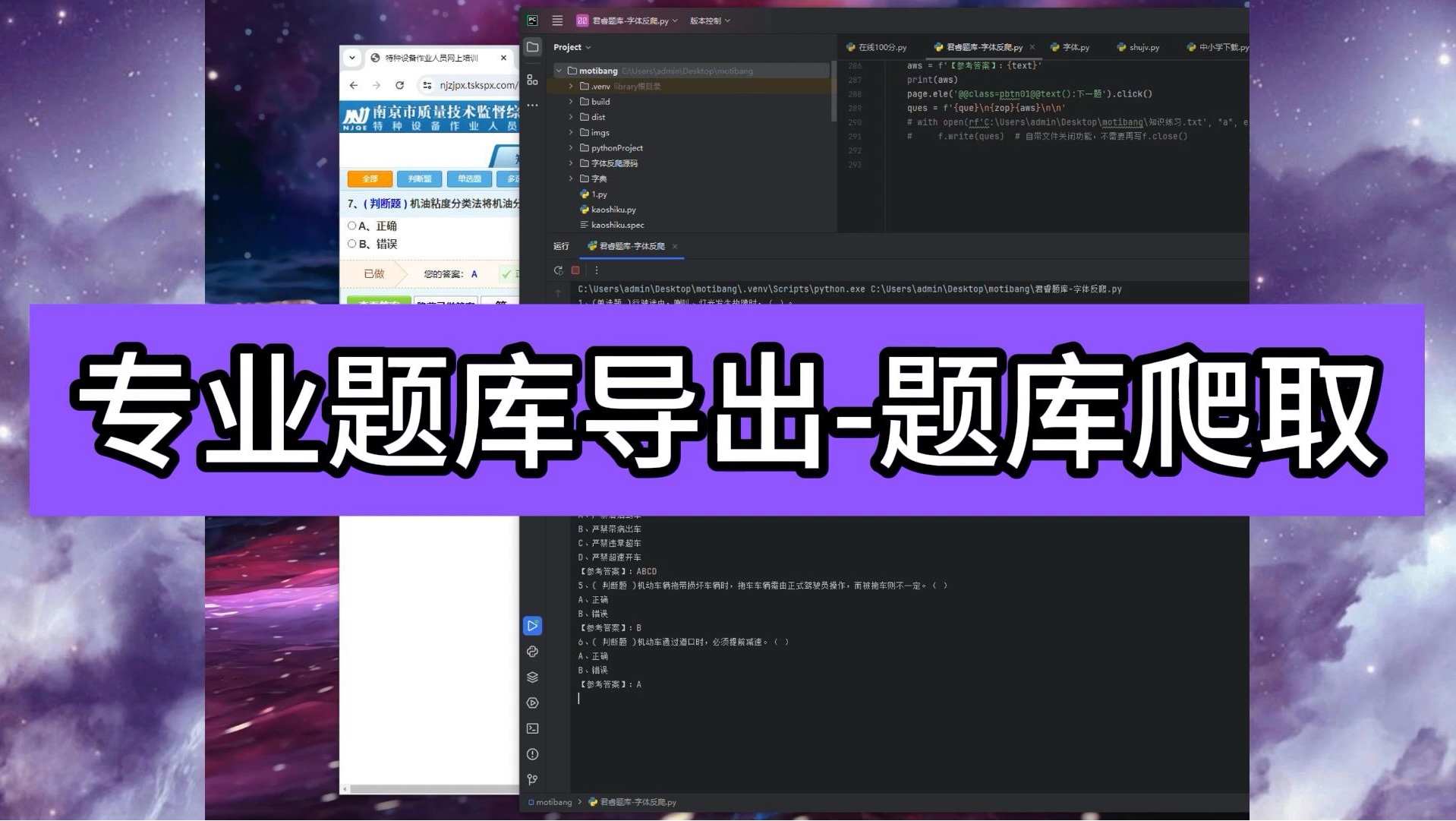
Task: Click the browser address bar njzjpx.tskspx.com
Action: [478, 85]
